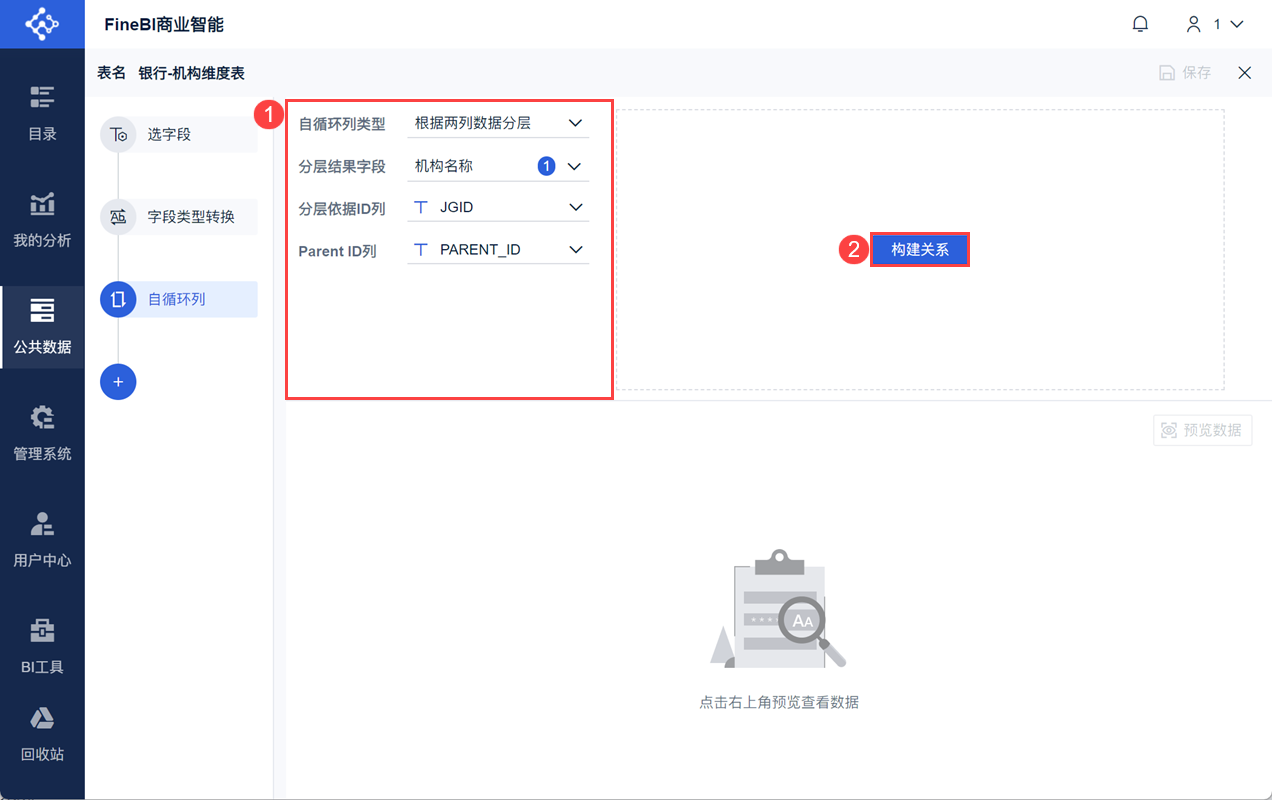Click 预览数据 preview button
The image size is (1272, 800).
point(1202,430)
